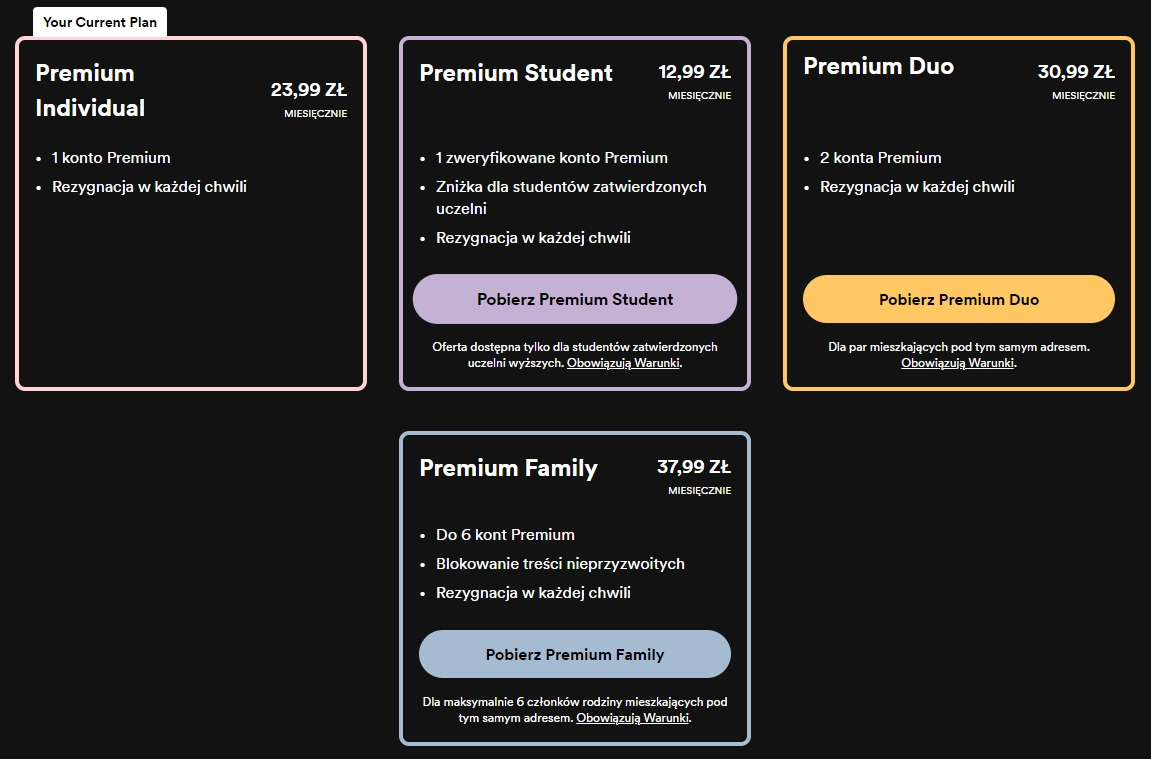The height and width of the screenshot is (759, 1151).
Task: Click the Premium Individual plan title
Action: click(90, 90)
